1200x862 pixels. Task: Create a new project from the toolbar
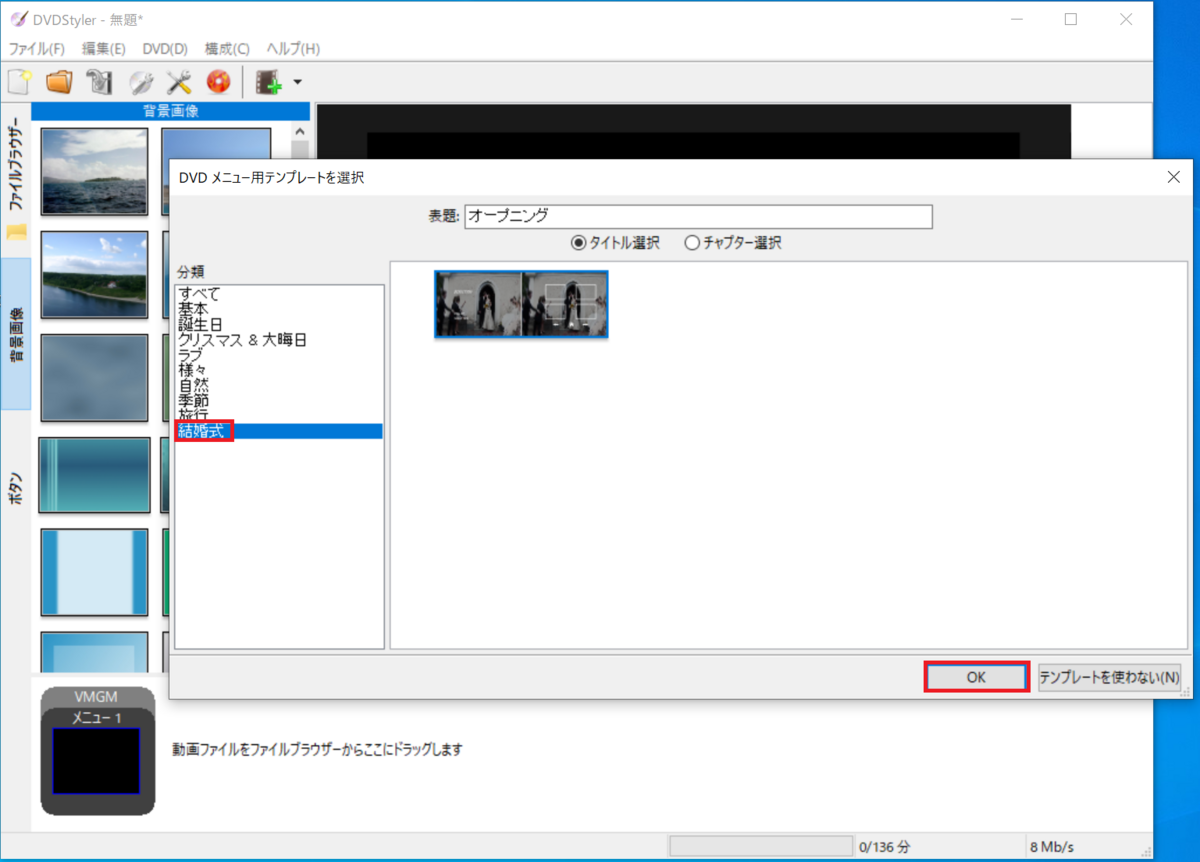(19, 82)
